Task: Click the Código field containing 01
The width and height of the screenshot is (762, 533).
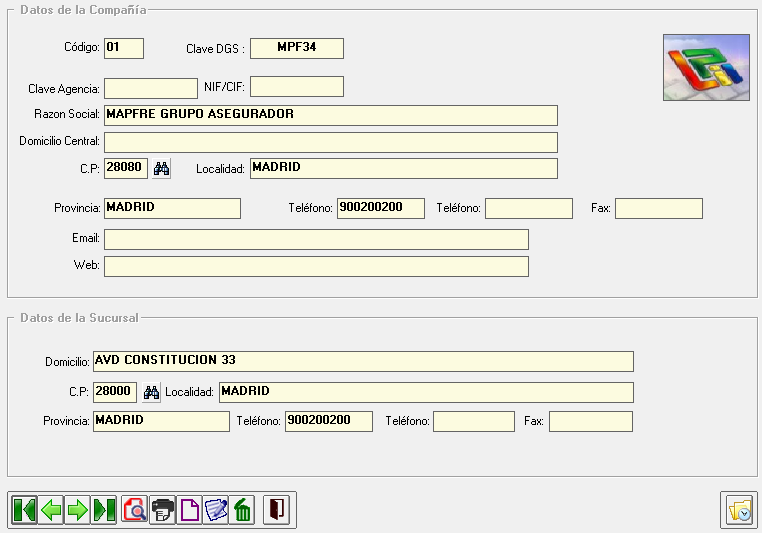Action: pos(124,48)
